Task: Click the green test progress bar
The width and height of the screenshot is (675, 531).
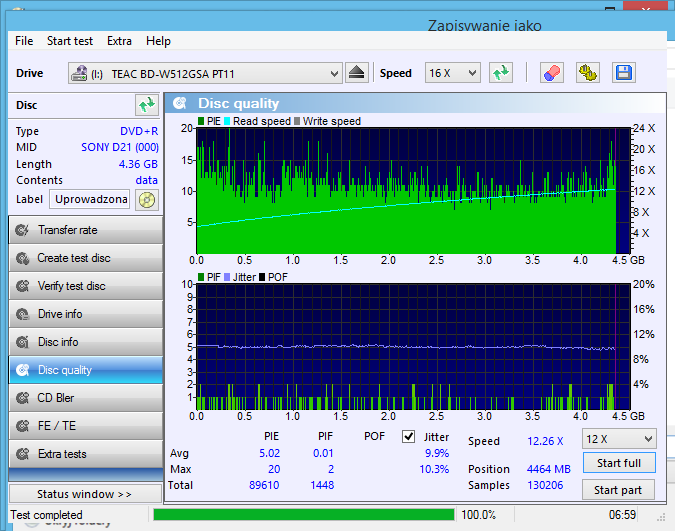Action: (x=304, y=515)
